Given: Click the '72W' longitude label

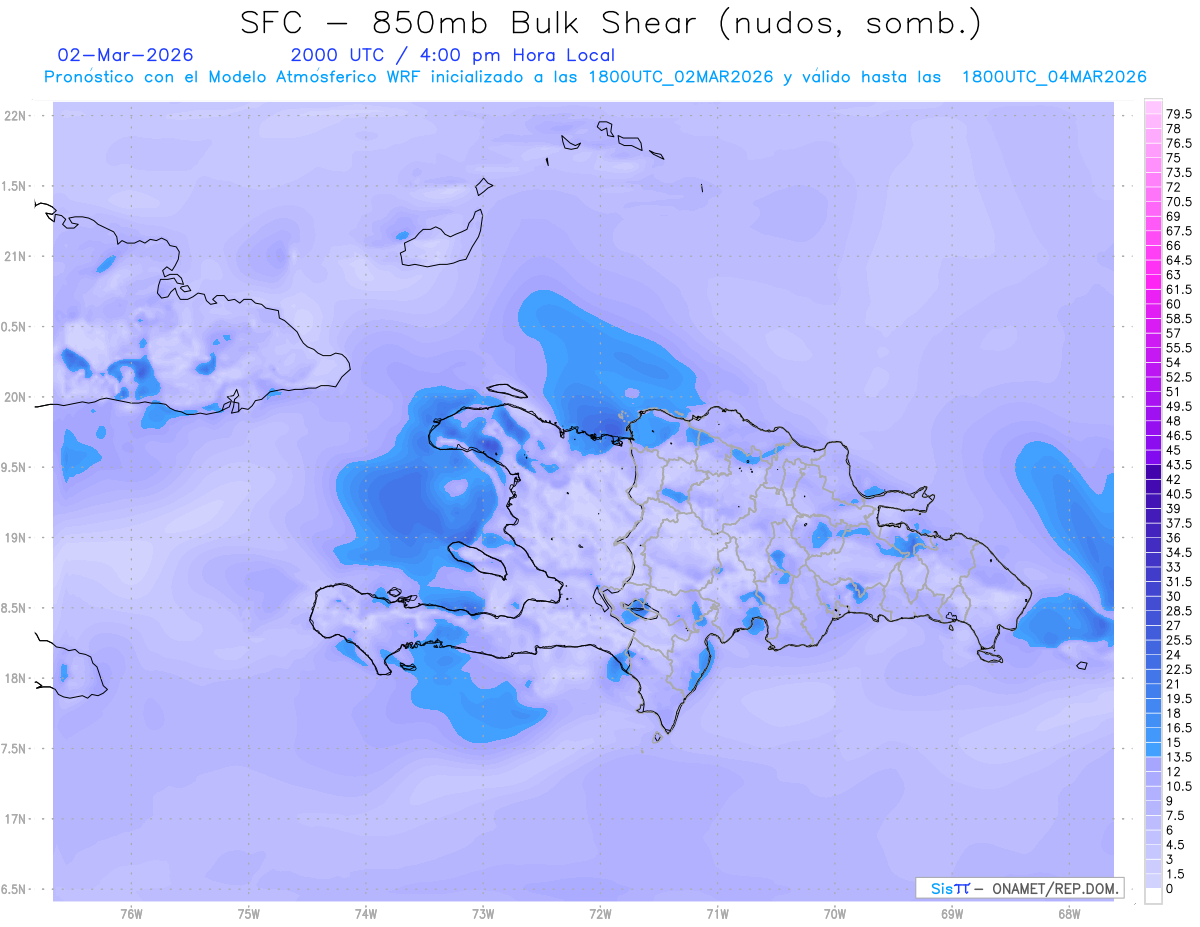Looking at the screenshot, I should click(x=600, y=914).
